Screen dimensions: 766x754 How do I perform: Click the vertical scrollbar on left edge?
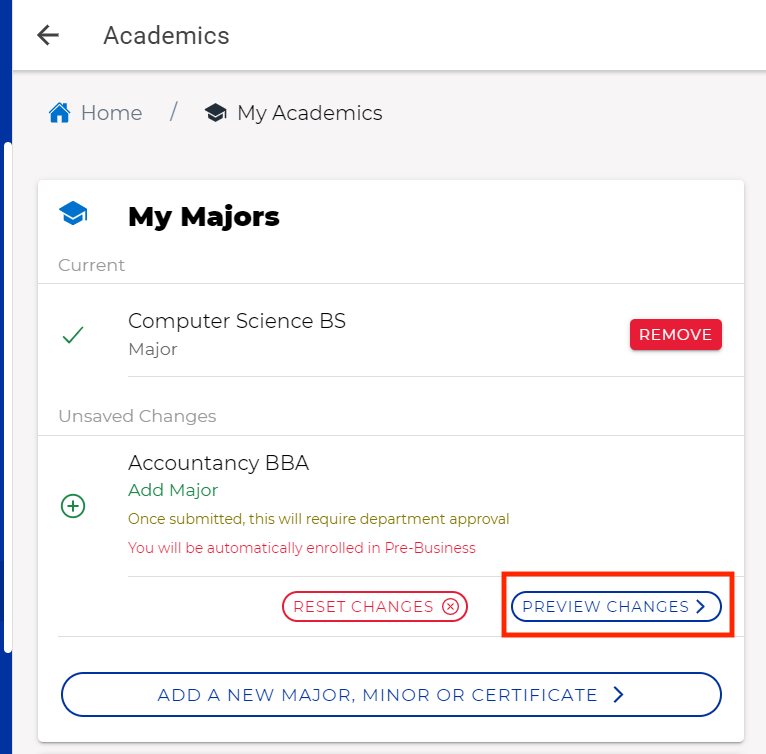tap(7, 397)
